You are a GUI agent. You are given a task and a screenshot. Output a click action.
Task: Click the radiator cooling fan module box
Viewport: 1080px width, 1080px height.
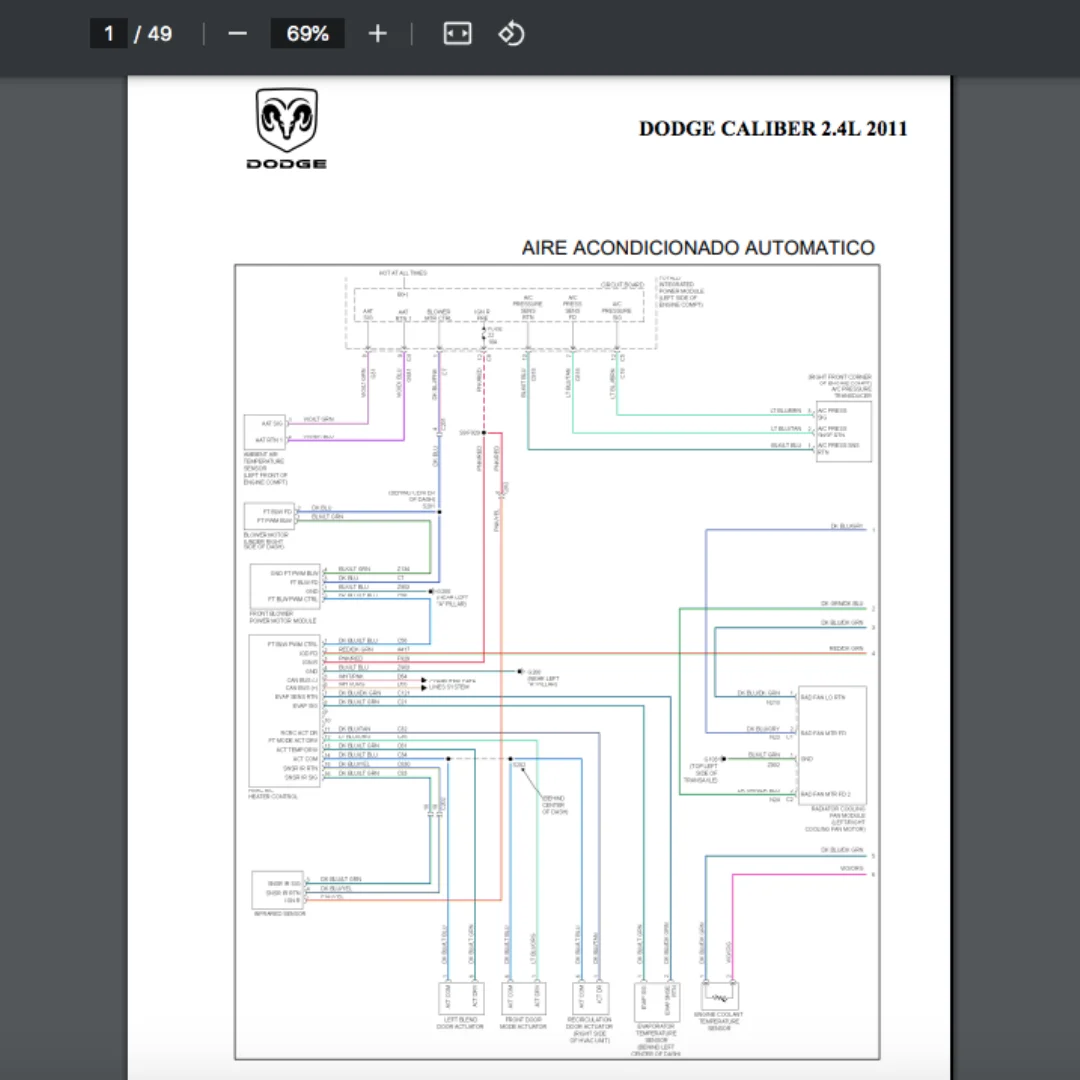pos(831,745)
